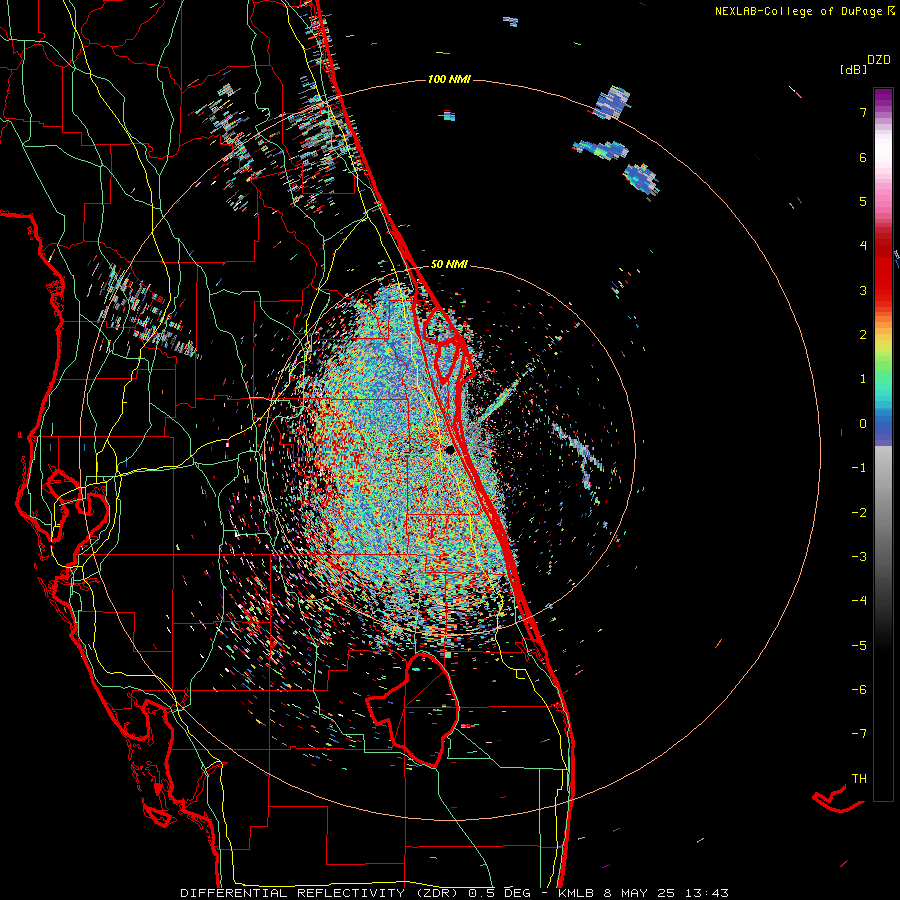Click the "TH" threshold label on the scale
The width and height of the screenshot is (900, 900).
pyautogui.click(x=859, y=778)
